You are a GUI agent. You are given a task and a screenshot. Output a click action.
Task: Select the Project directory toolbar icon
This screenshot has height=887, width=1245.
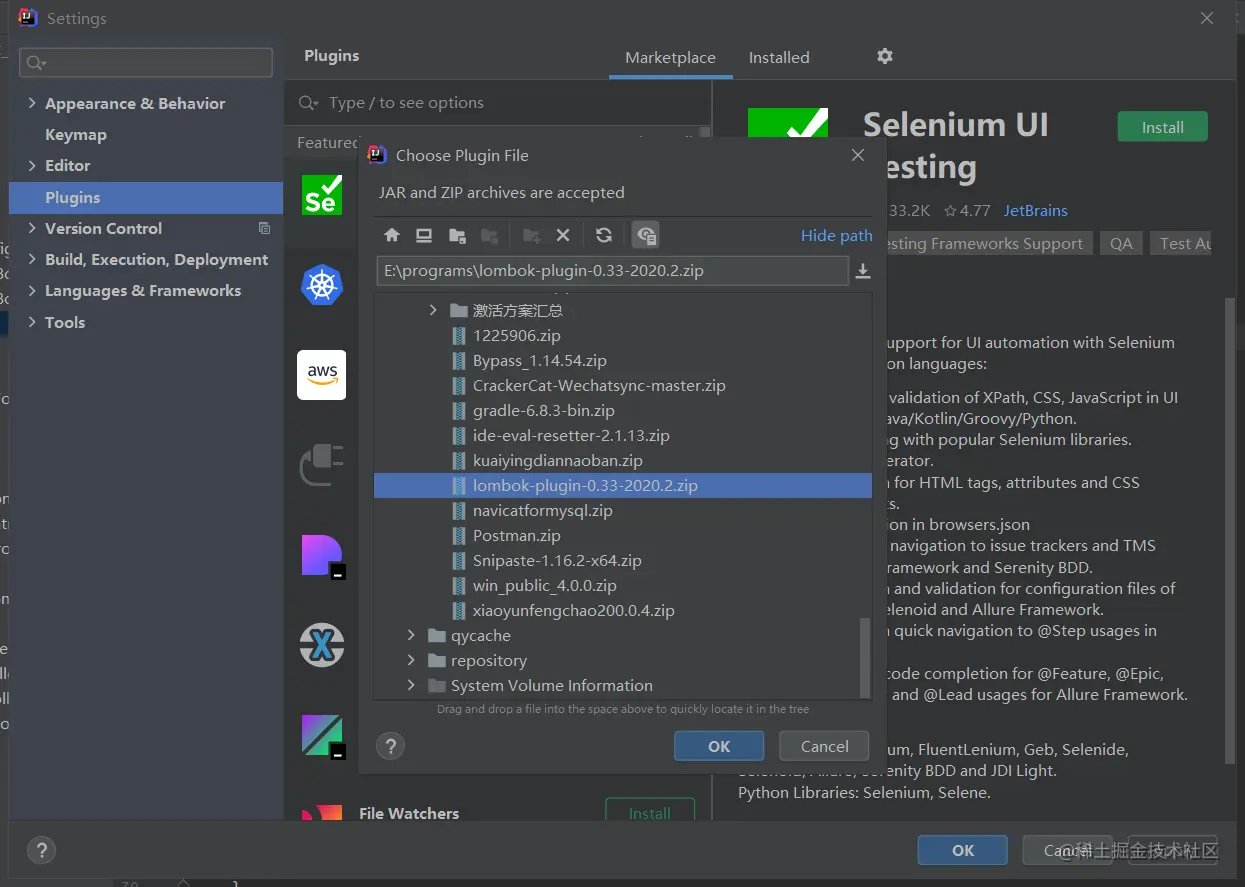457,235
